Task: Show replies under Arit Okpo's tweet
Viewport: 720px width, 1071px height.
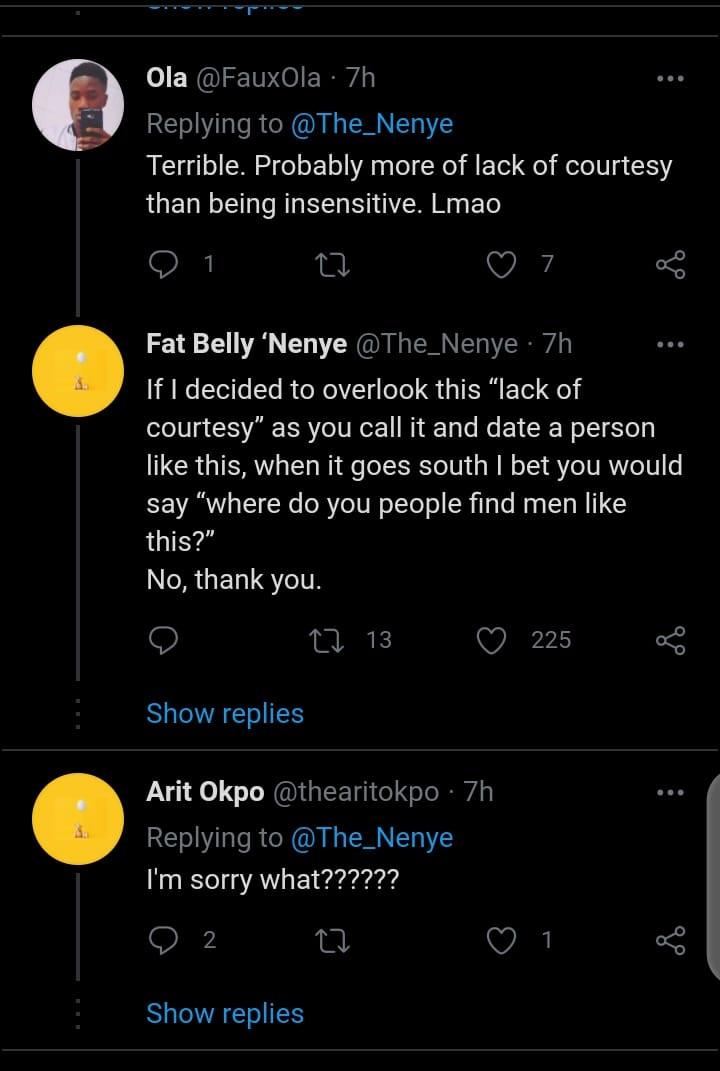Action: (x=225, y=1013)
